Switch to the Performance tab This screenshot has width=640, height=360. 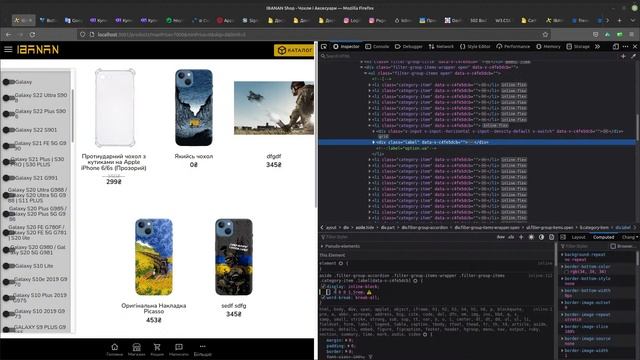point(513,47)
